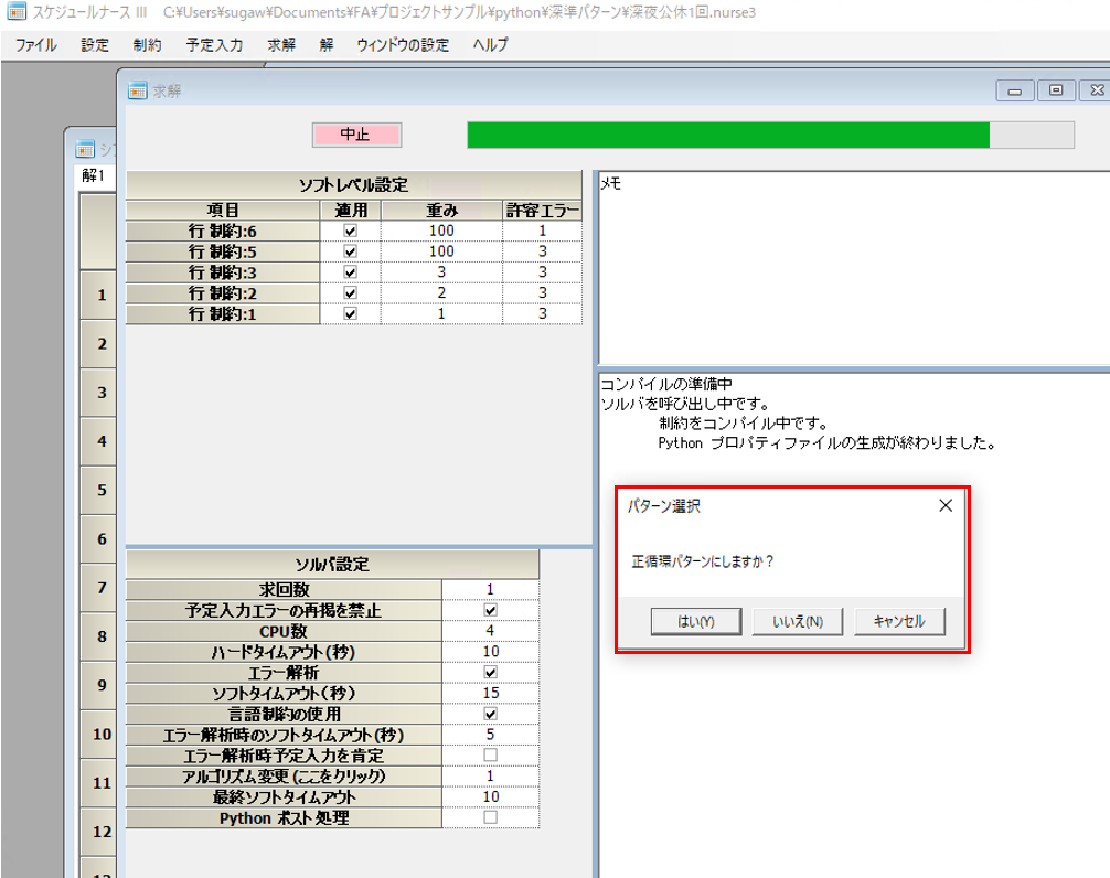Minimize the 求解 child window

point(1015,91)
